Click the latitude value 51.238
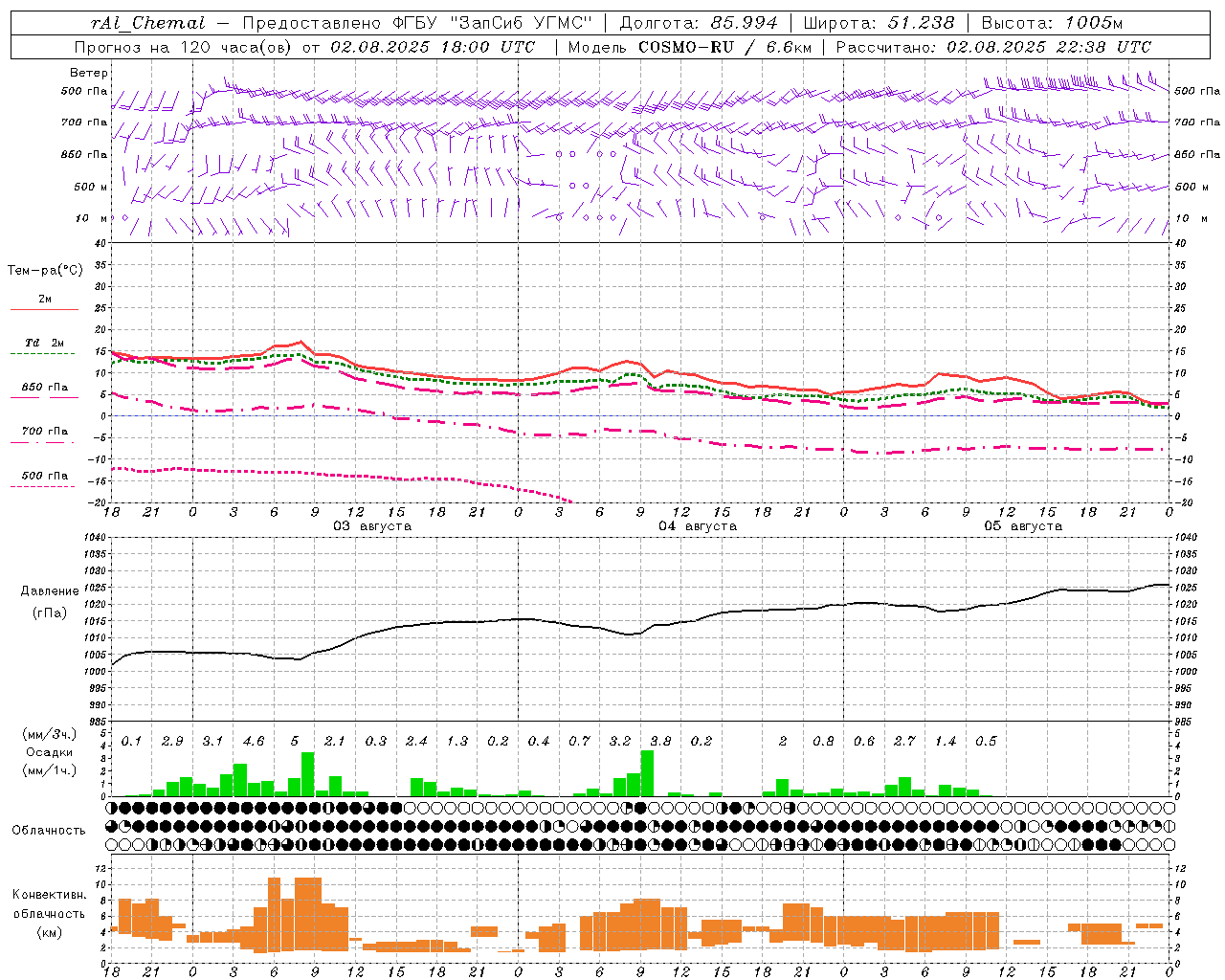The image size is (1225, 980). [x=921, y=23]
